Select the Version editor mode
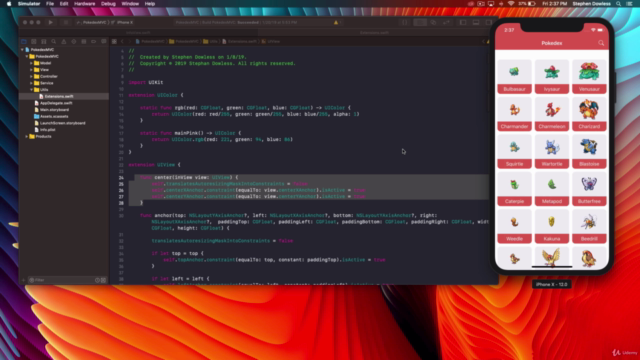The height and width of the screenshot is (360, 640). [447, 22]
